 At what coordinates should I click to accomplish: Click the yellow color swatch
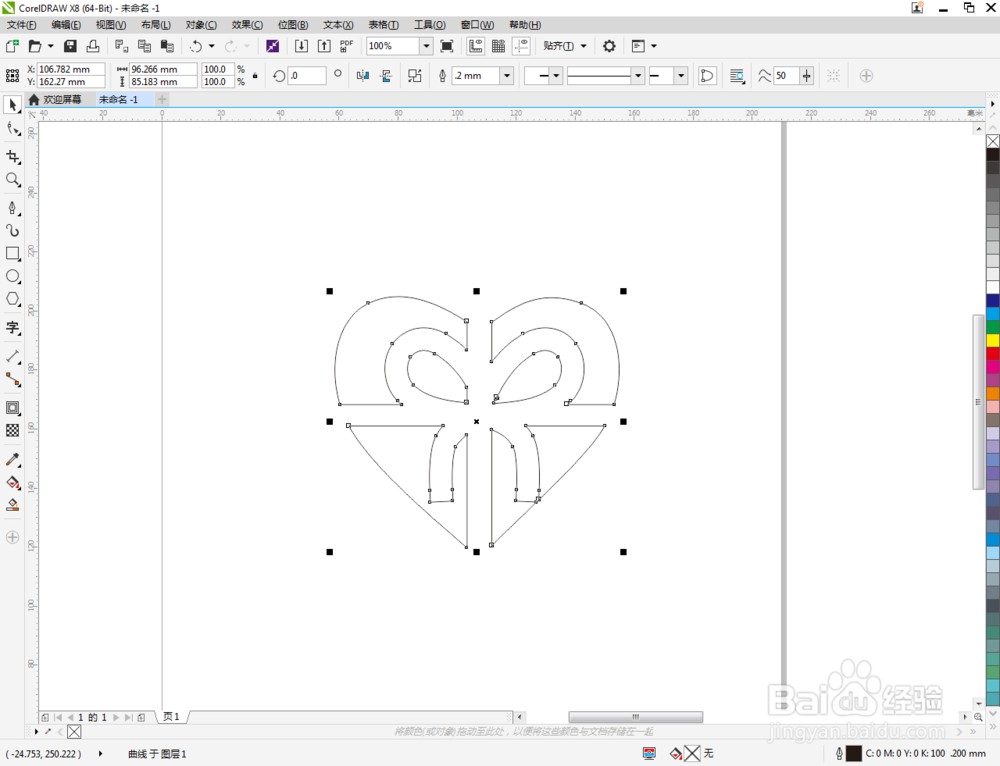pyautogui.click(x=993, y=341)
